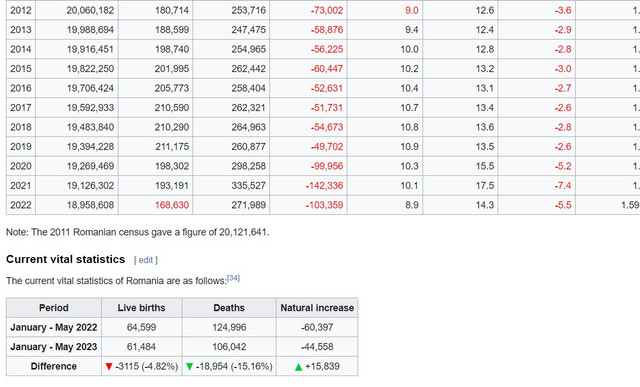Select the January - May 2023 row label
The image size is (640, 387).
click(x=54, y=347)
